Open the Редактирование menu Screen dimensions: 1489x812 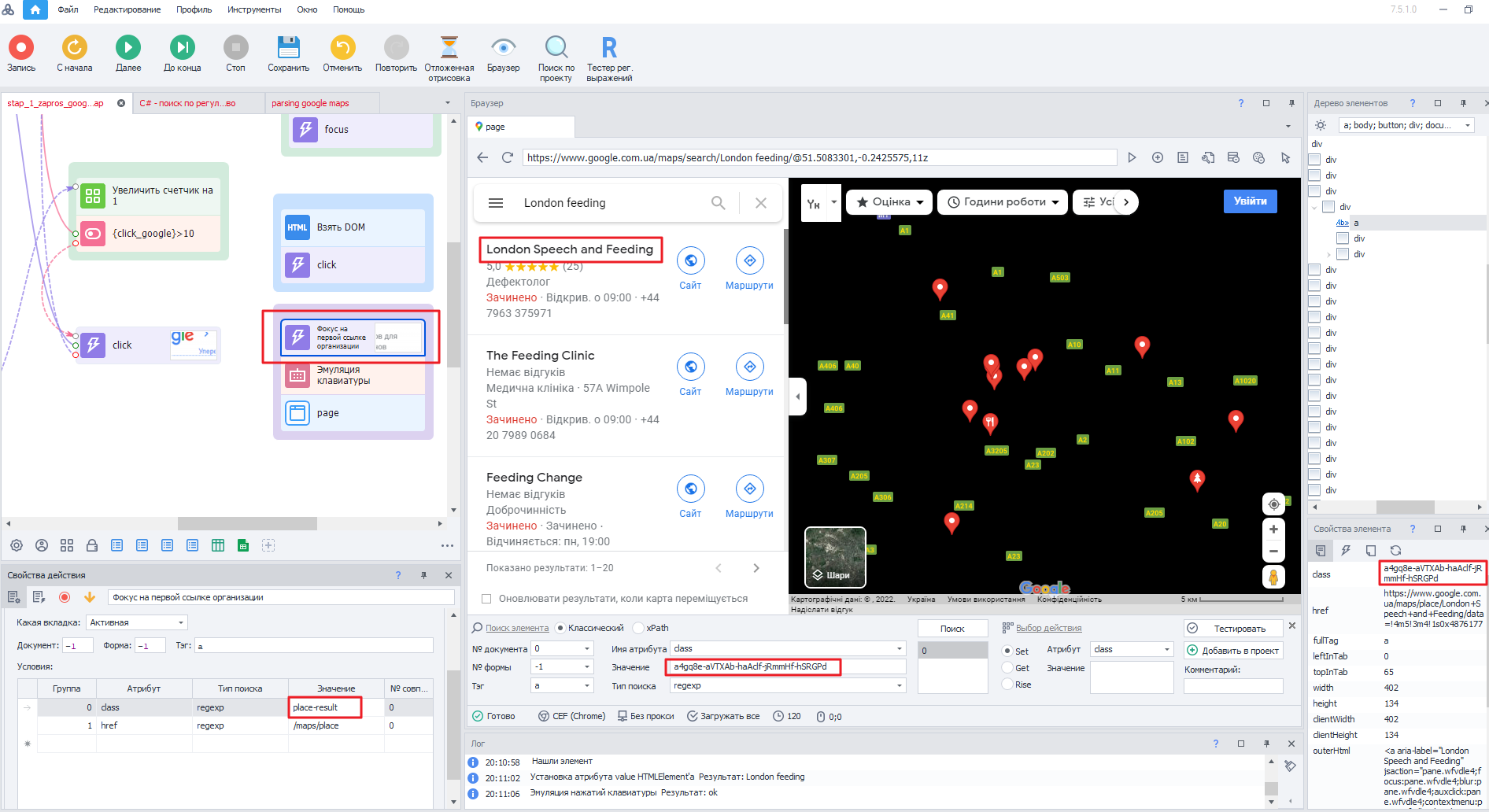[127, 9]
